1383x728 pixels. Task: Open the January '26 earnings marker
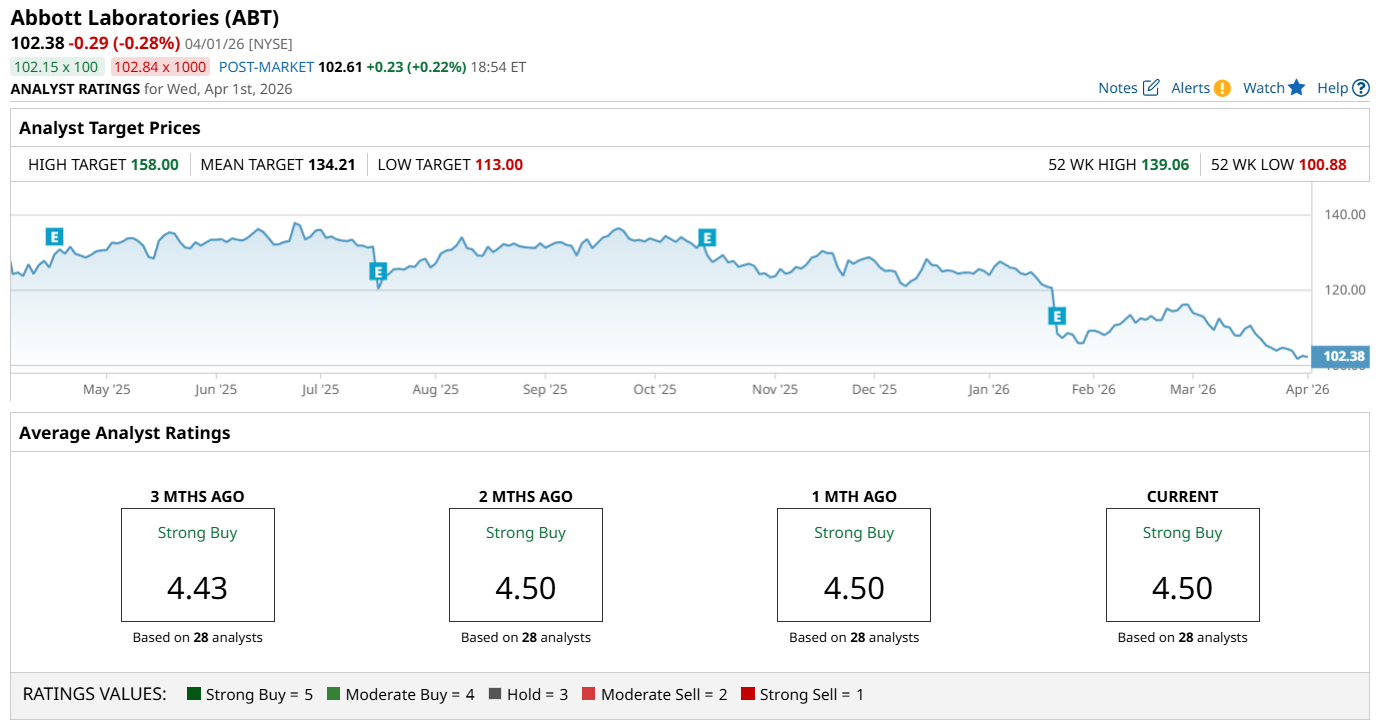click(1057, 317)
